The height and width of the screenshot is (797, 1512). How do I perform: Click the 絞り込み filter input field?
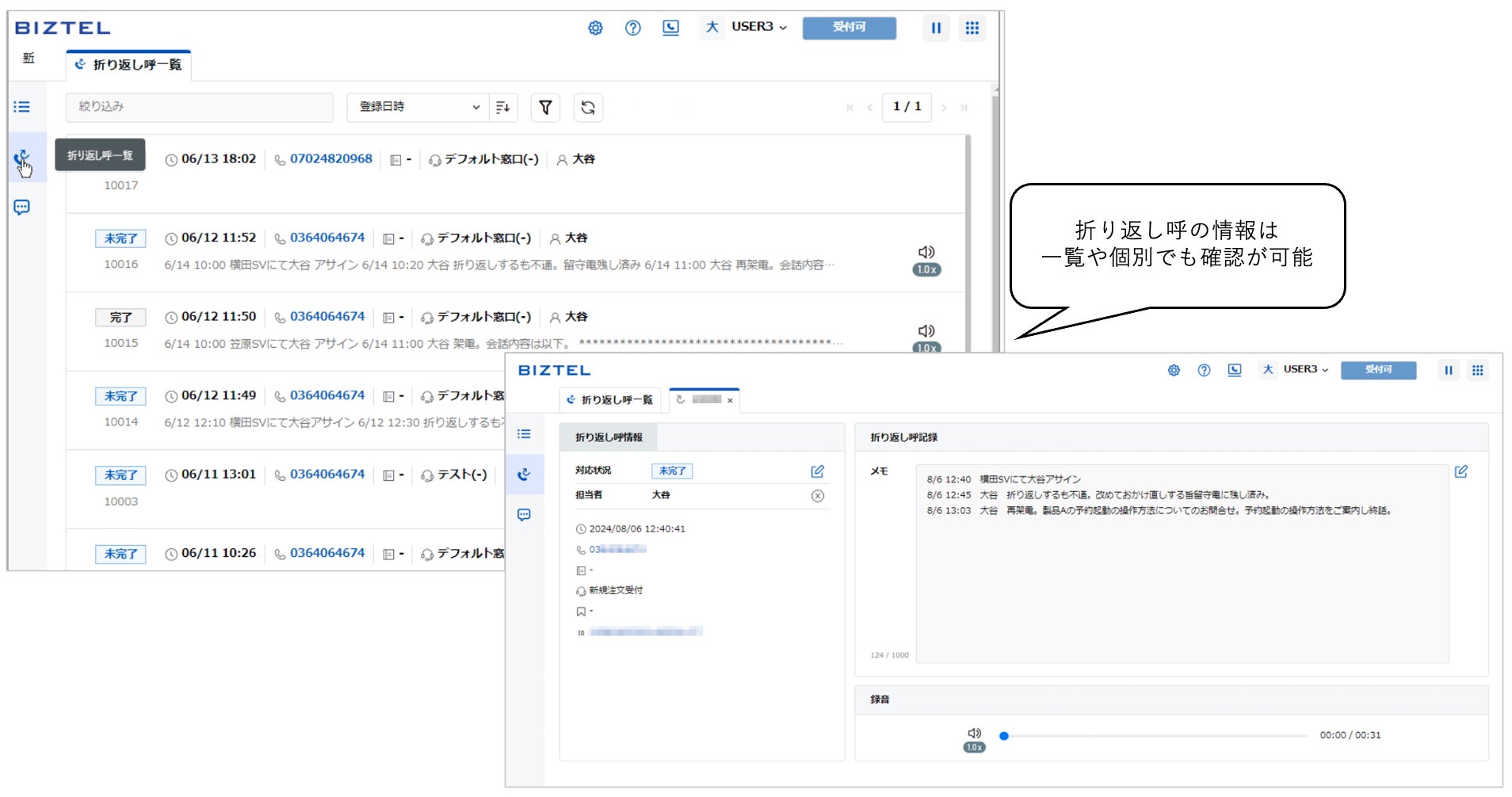(200, 107)
